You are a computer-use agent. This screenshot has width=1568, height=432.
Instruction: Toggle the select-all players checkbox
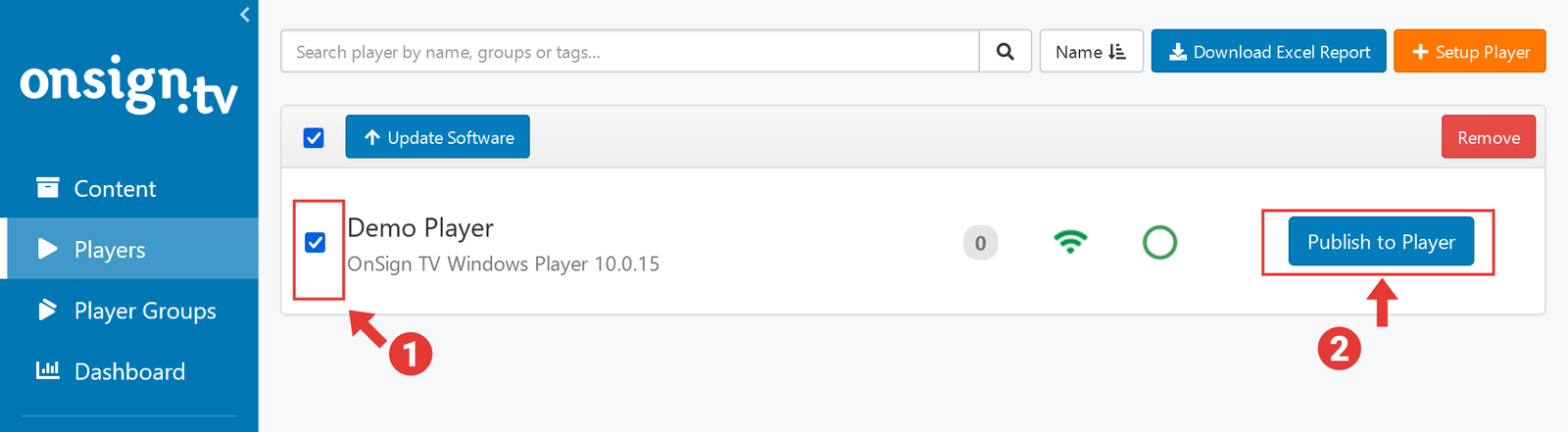tap(314, 138)
